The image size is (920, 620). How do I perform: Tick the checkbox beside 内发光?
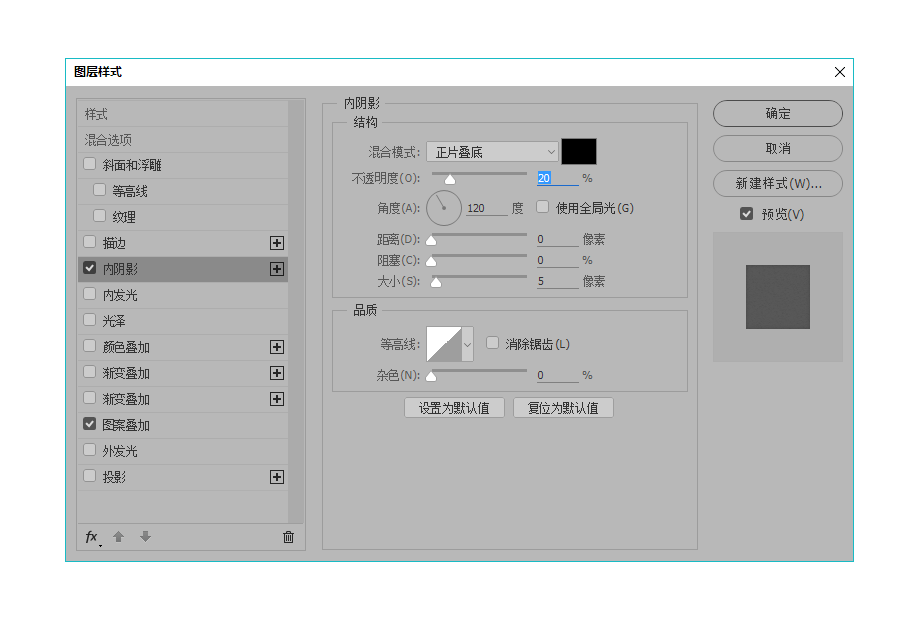tap(90, 294)
